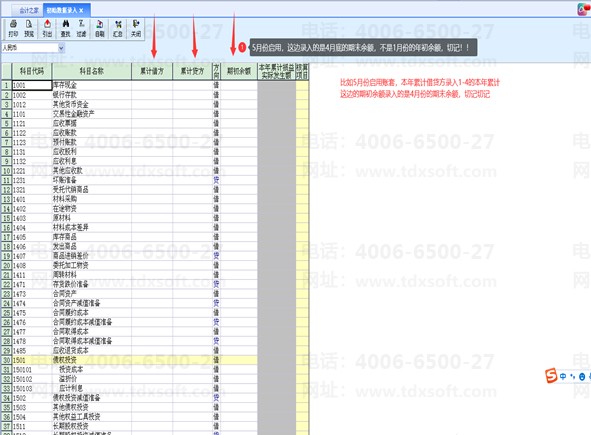Click the 关闭 exit toolbar icon
Image resolution: width=591 pixels, height=435 pixels.
coord(136,28)
